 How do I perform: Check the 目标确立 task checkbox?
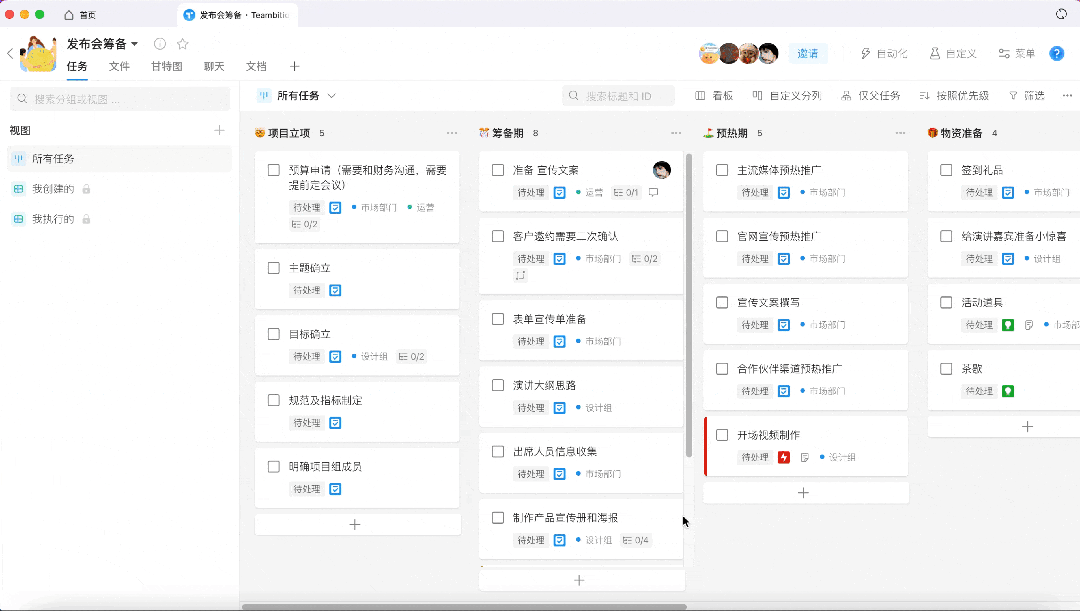[x=273, y=334]
